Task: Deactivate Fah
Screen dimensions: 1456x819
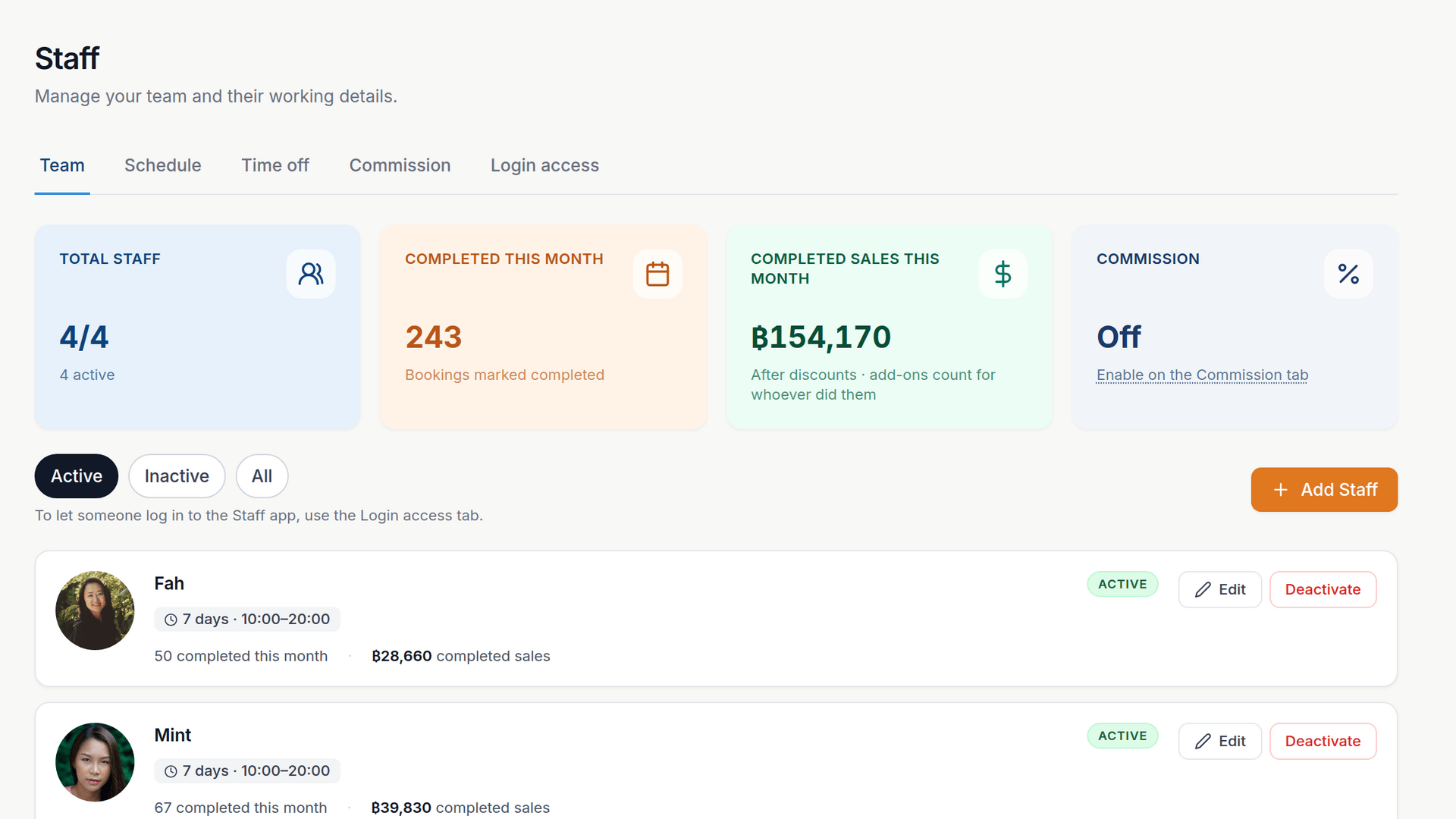Action: pos(1323,589)
